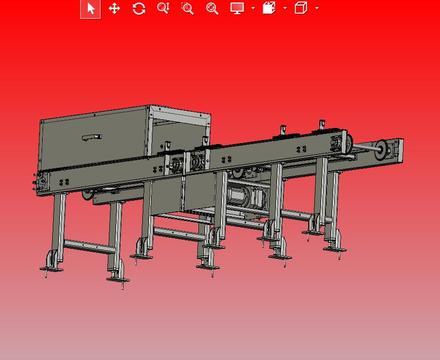
Task: Click the left end cap of the conveyor
Action: (x=42, y=183)
